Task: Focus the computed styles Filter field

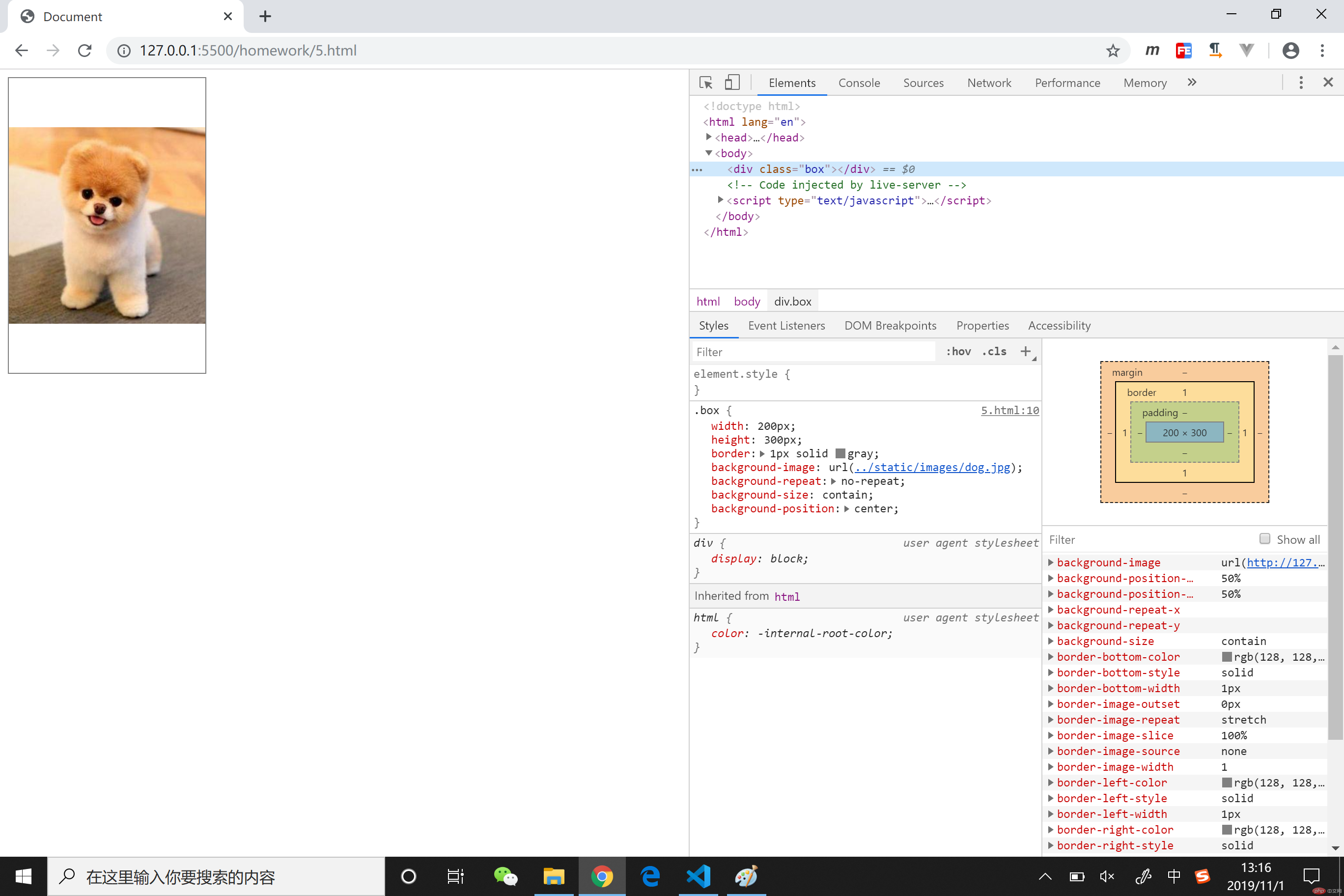Action: [x=1148, y=539]
